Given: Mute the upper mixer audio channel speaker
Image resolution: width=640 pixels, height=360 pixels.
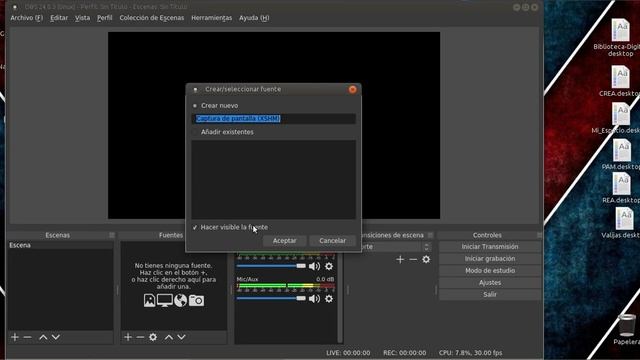Looking at the screenshot, I should click(314, 266).
